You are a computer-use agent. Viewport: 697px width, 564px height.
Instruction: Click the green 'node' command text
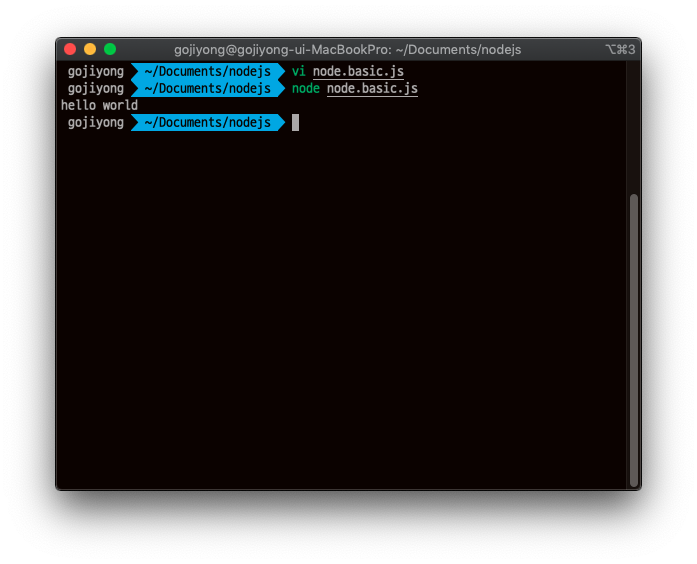[306, 88]
